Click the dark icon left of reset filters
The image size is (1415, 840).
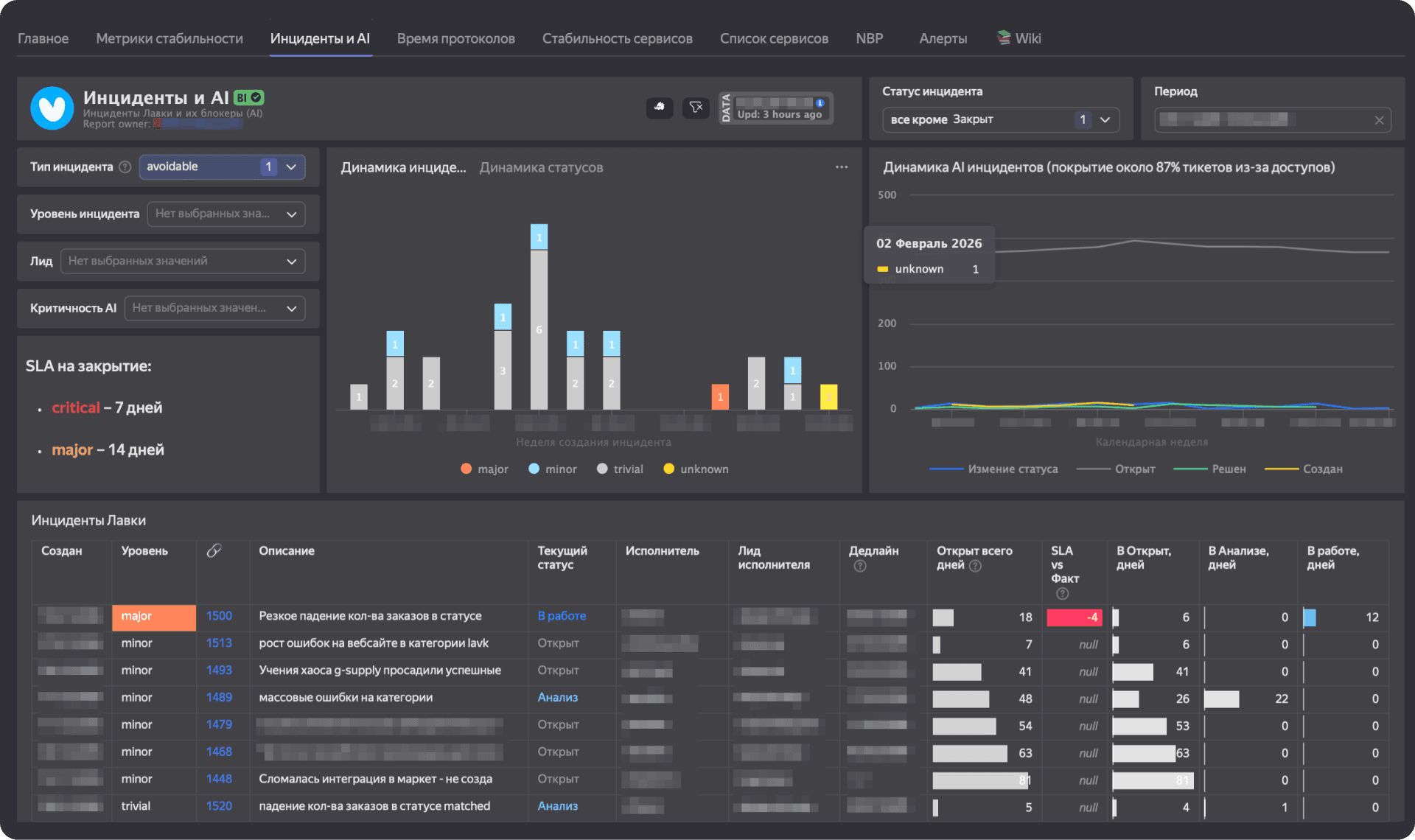click(x=660, y=108)
